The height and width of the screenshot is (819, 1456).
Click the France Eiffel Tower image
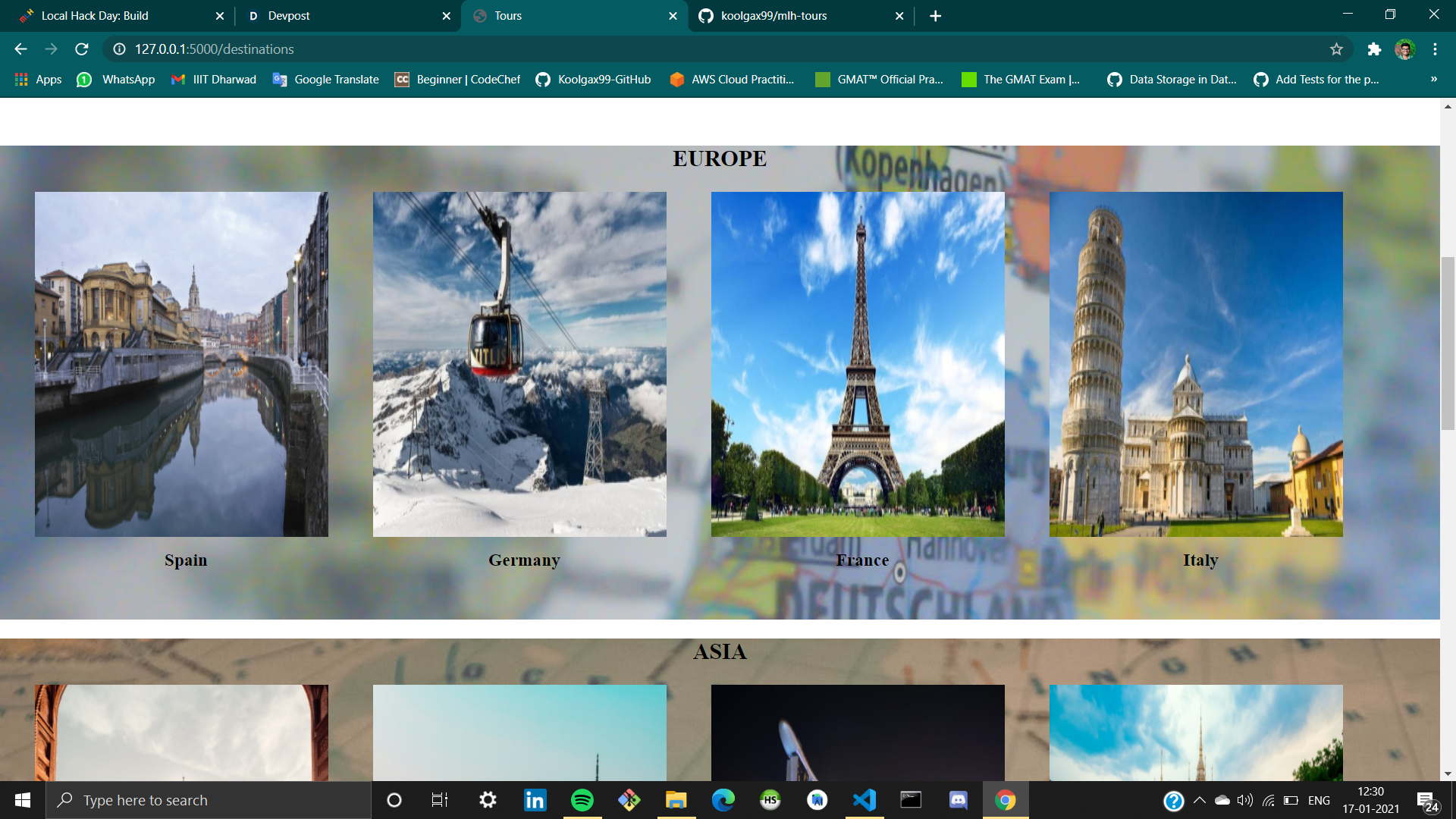point(858,364)
